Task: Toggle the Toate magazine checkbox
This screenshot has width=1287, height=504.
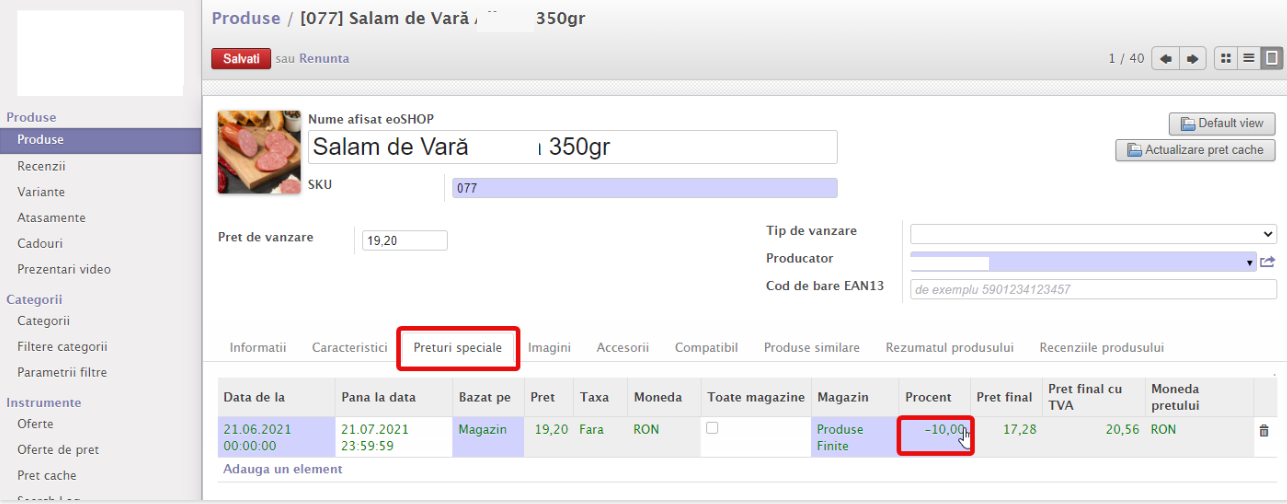Action: [711, 428]
